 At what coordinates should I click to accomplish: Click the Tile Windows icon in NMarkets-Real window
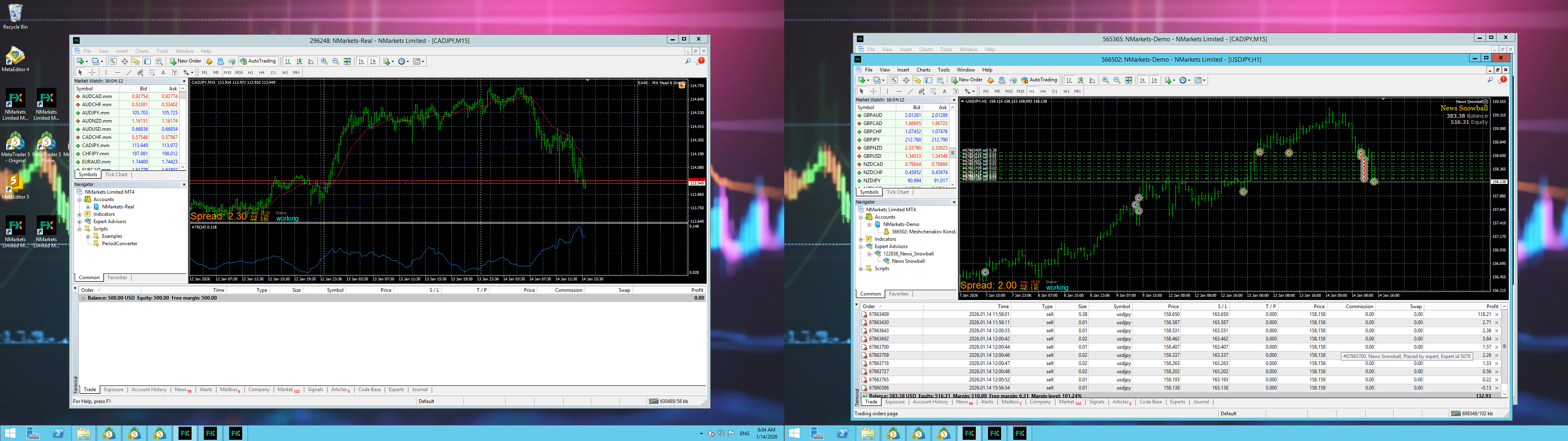click(x=347, y=62)
